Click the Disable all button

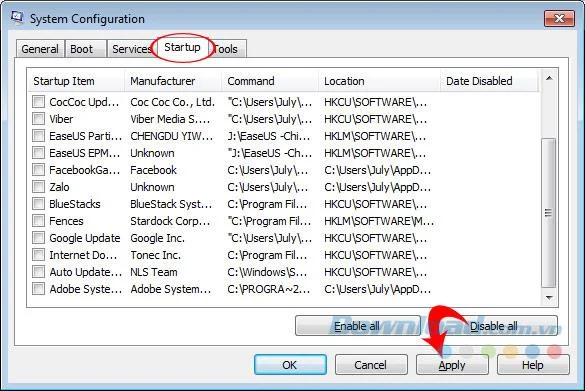[x=494, y=326]
